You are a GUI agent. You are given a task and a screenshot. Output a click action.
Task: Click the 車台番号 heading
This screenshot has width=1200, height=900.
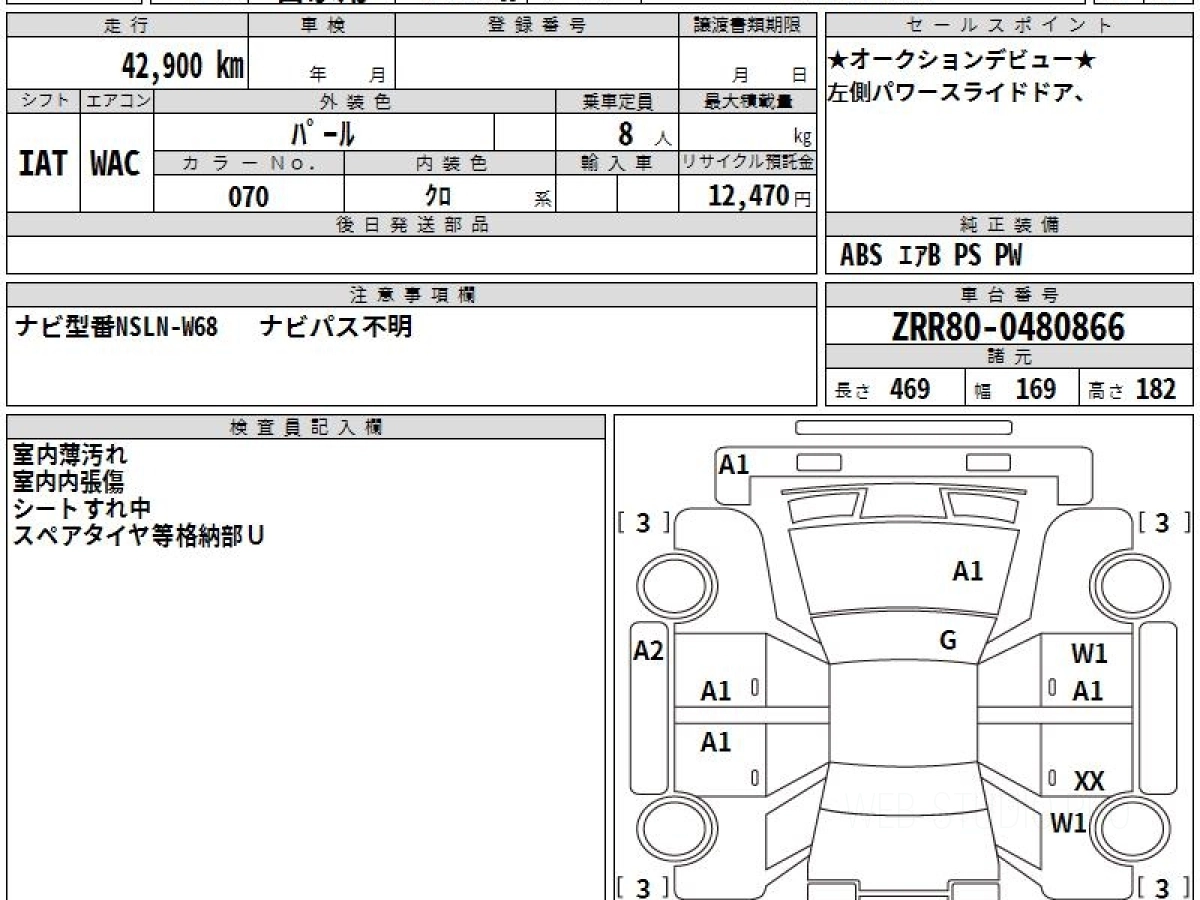[x=1009, y=295]
